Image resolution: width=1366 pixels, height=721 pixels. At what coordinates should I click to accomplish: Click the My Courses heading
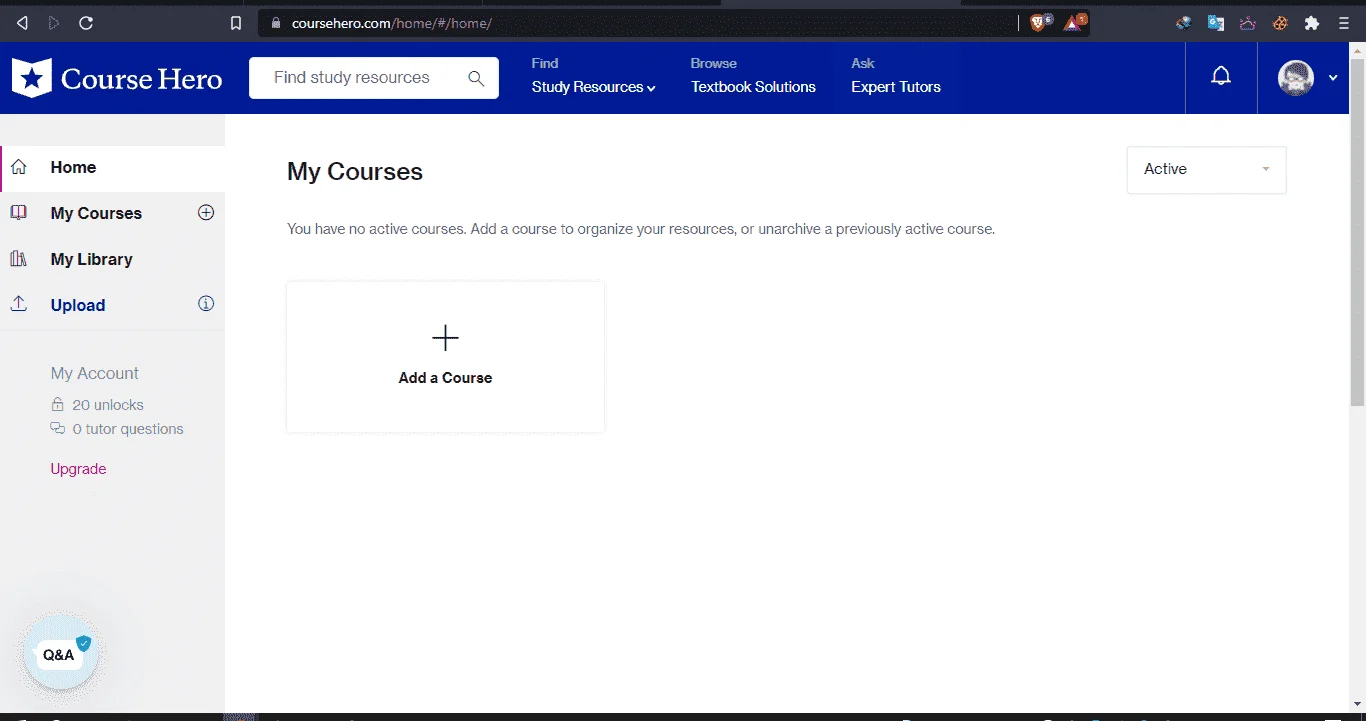355,172
